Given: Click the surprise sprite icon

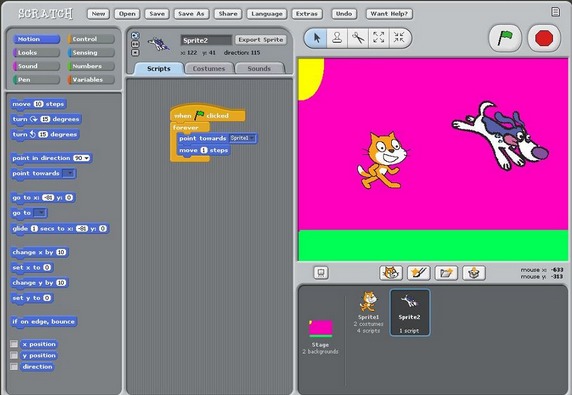Looking at the screenshot, I should pos(474,272).
